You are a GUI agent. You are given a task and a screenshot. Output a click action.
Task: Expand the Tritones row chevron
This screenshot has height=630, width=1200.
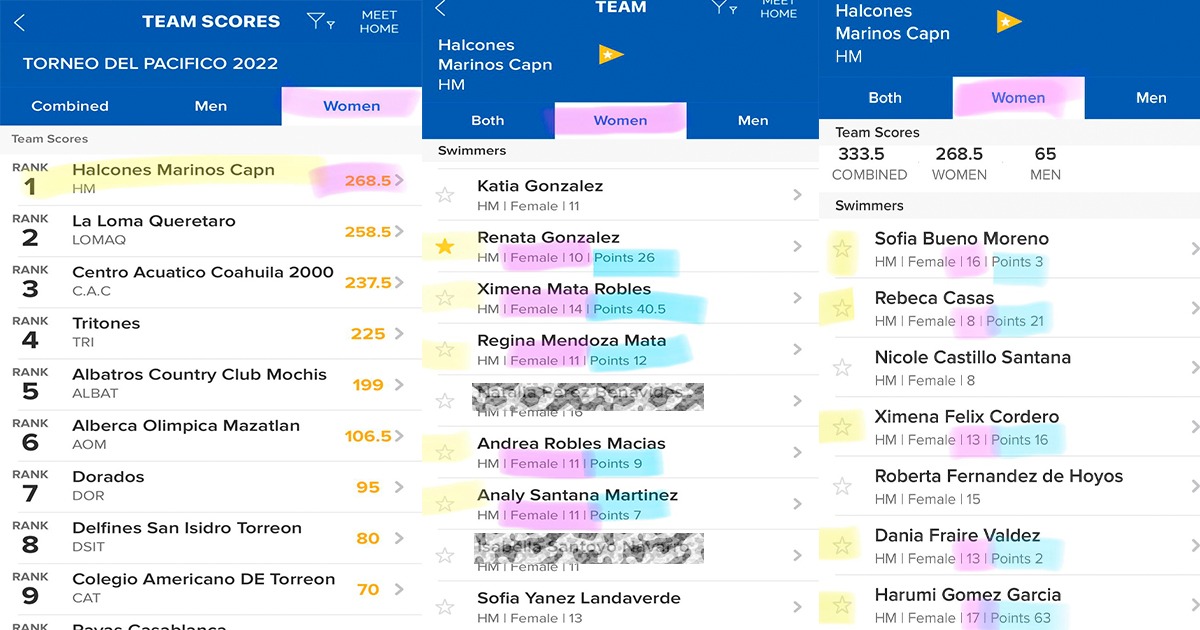400,334
